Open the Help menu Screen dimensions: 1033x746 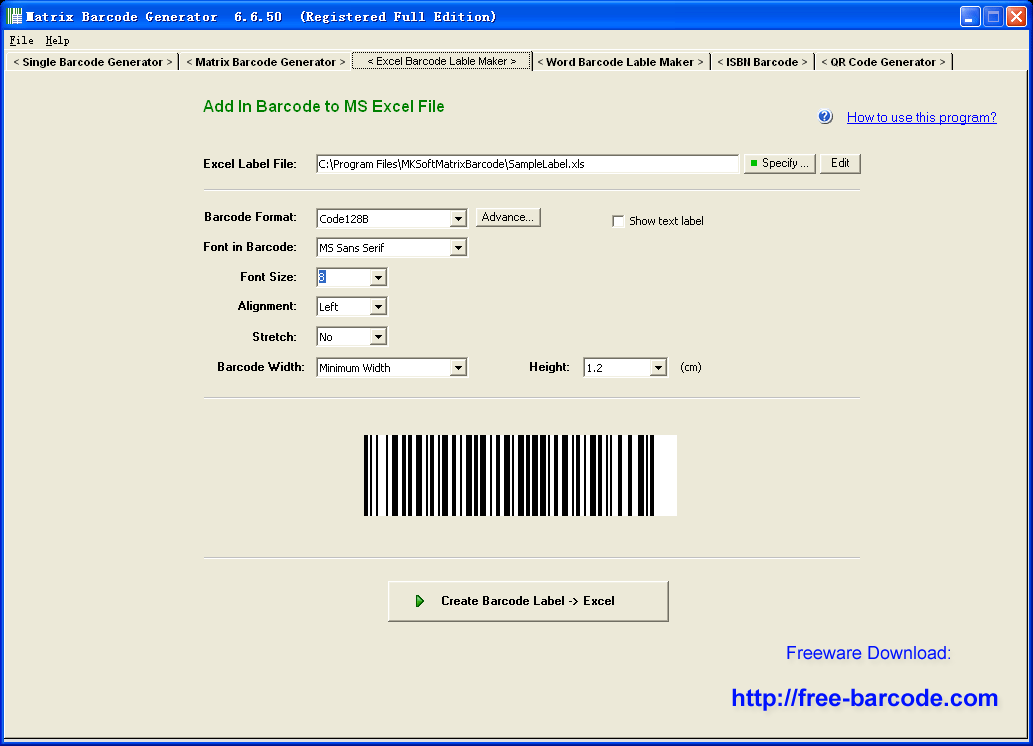point(57,40)
